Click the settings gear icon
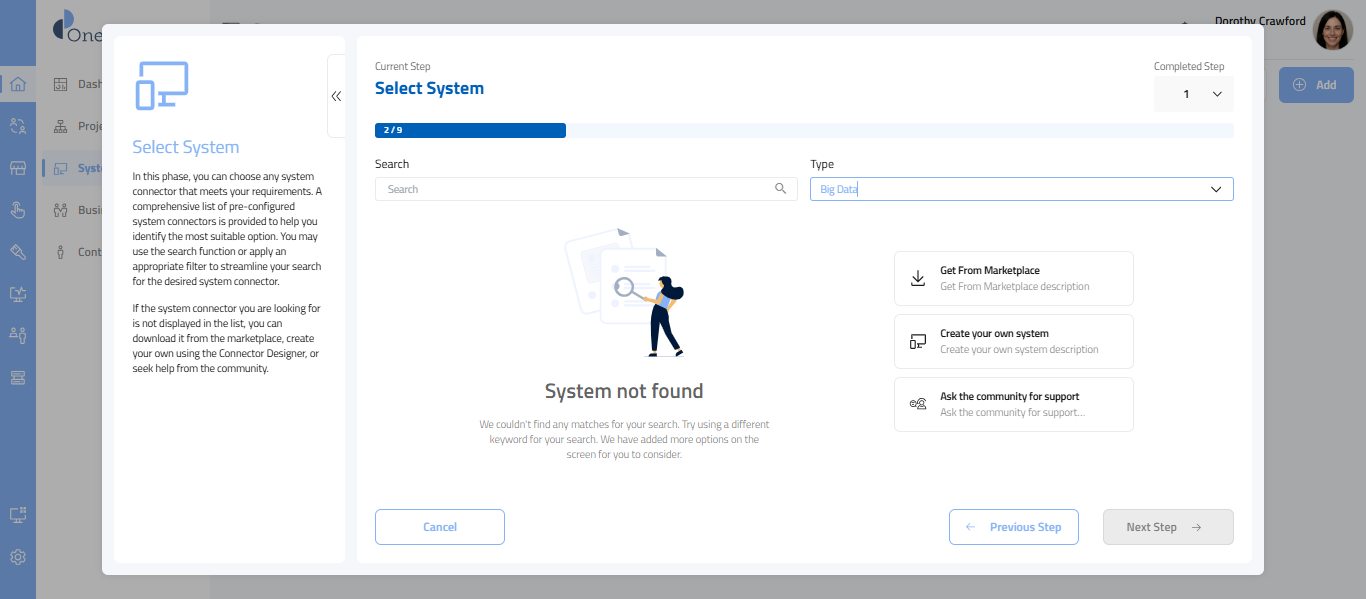1366x599 pixels. pos(17,557)
